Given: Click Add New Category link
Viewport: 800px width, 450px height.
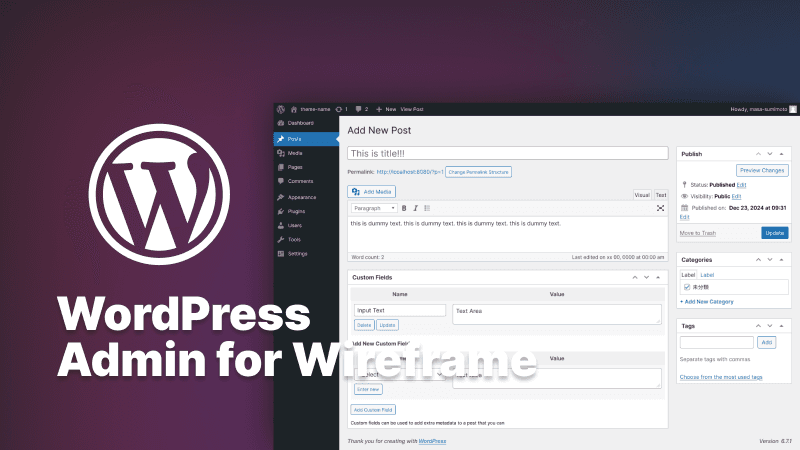Looking at the screenshot, I should pyautogui.click(x=707, y=302).
